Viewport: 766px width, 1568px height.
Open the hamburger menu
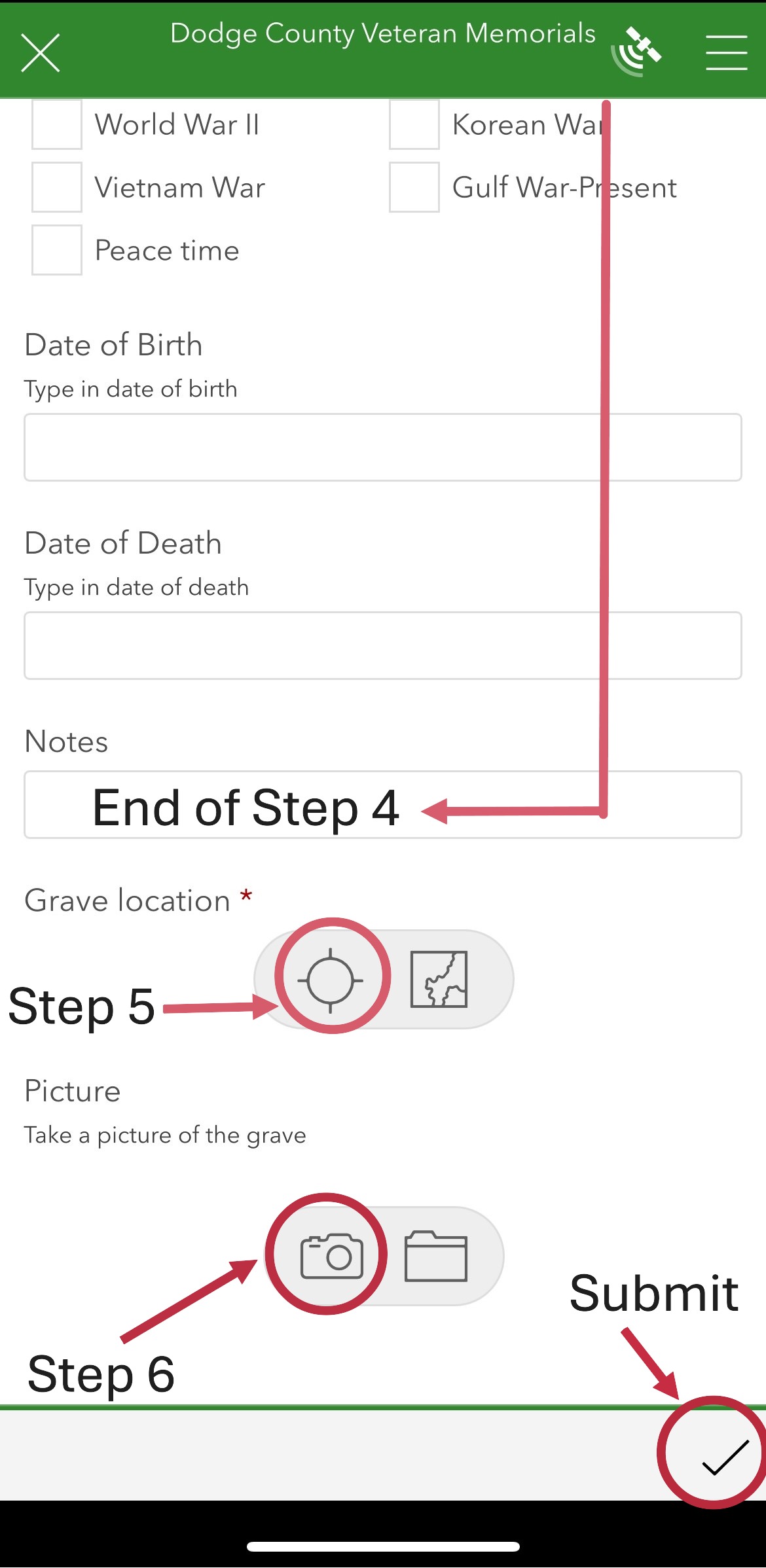click(726, 52)
